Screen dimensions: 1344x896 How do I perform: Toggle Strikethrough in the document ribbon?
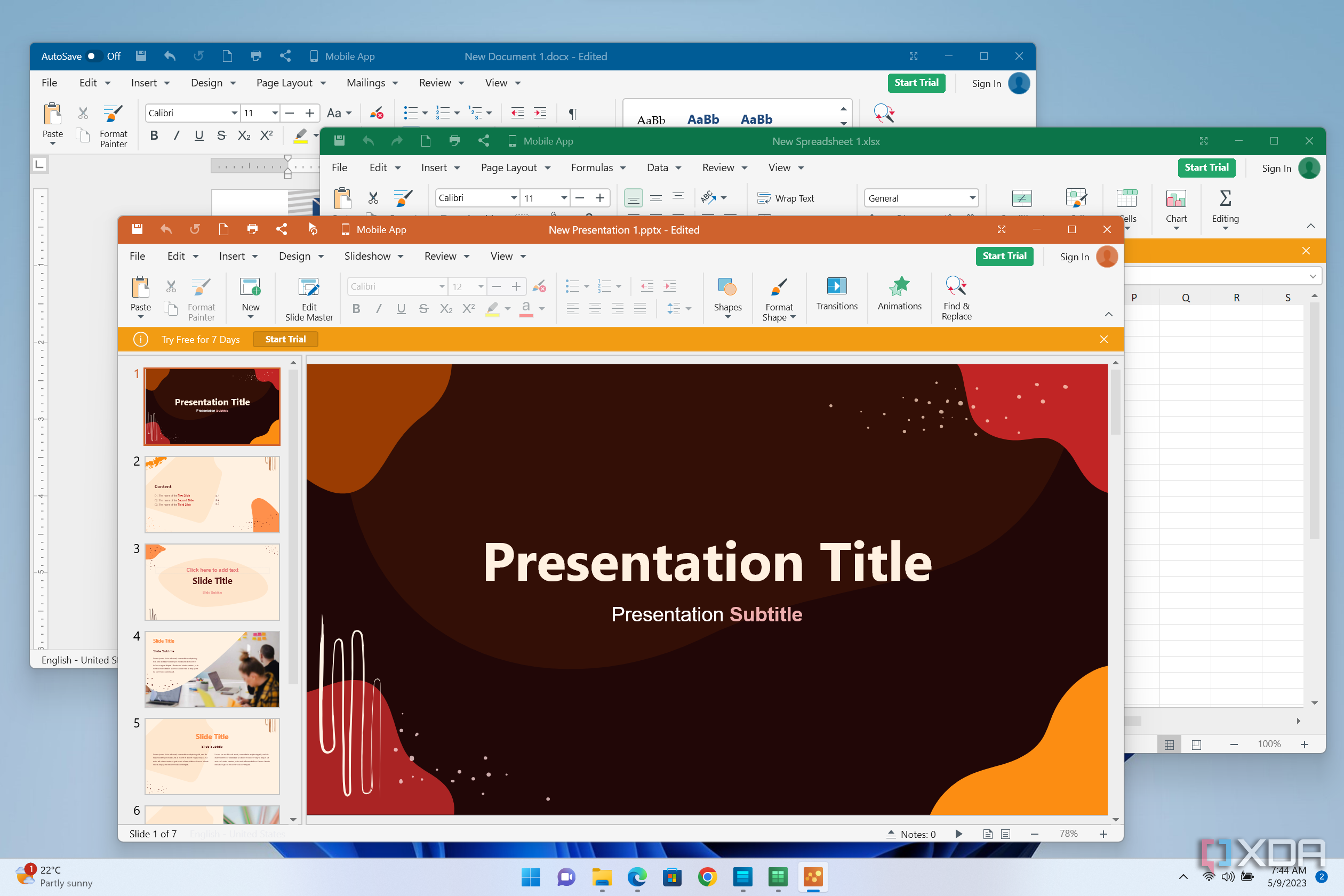[221, 135]
